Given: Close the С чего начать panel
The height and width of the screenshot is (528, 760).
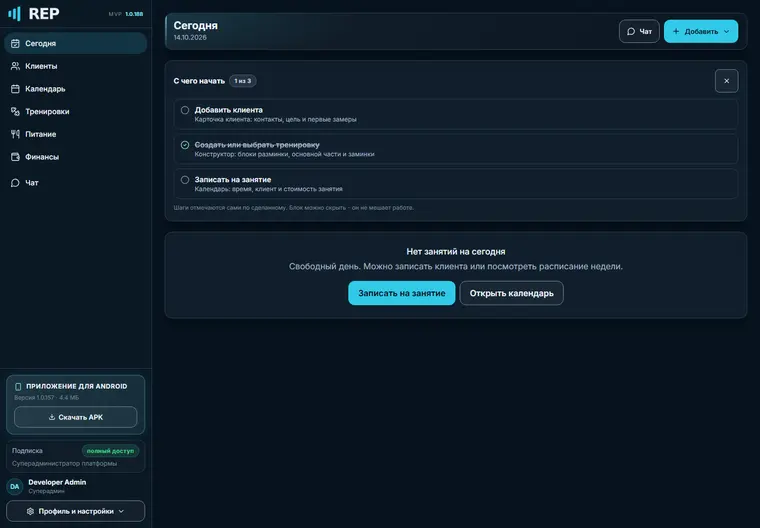Looking at the screenshot, I should pyautogui.click(x=727, y=81).
